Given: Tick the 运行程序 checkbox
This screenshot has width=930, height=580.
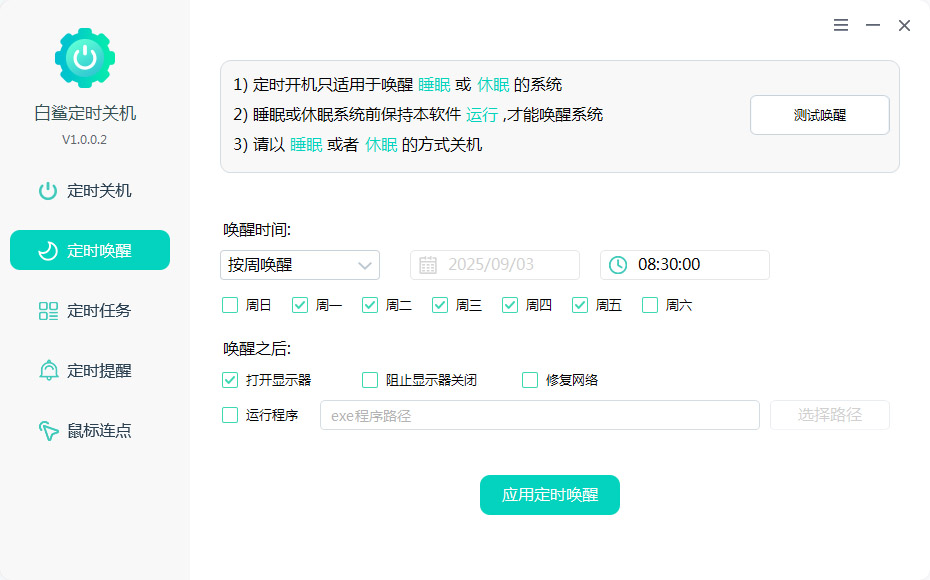Looking at the screenshot, I should point(231,415).
